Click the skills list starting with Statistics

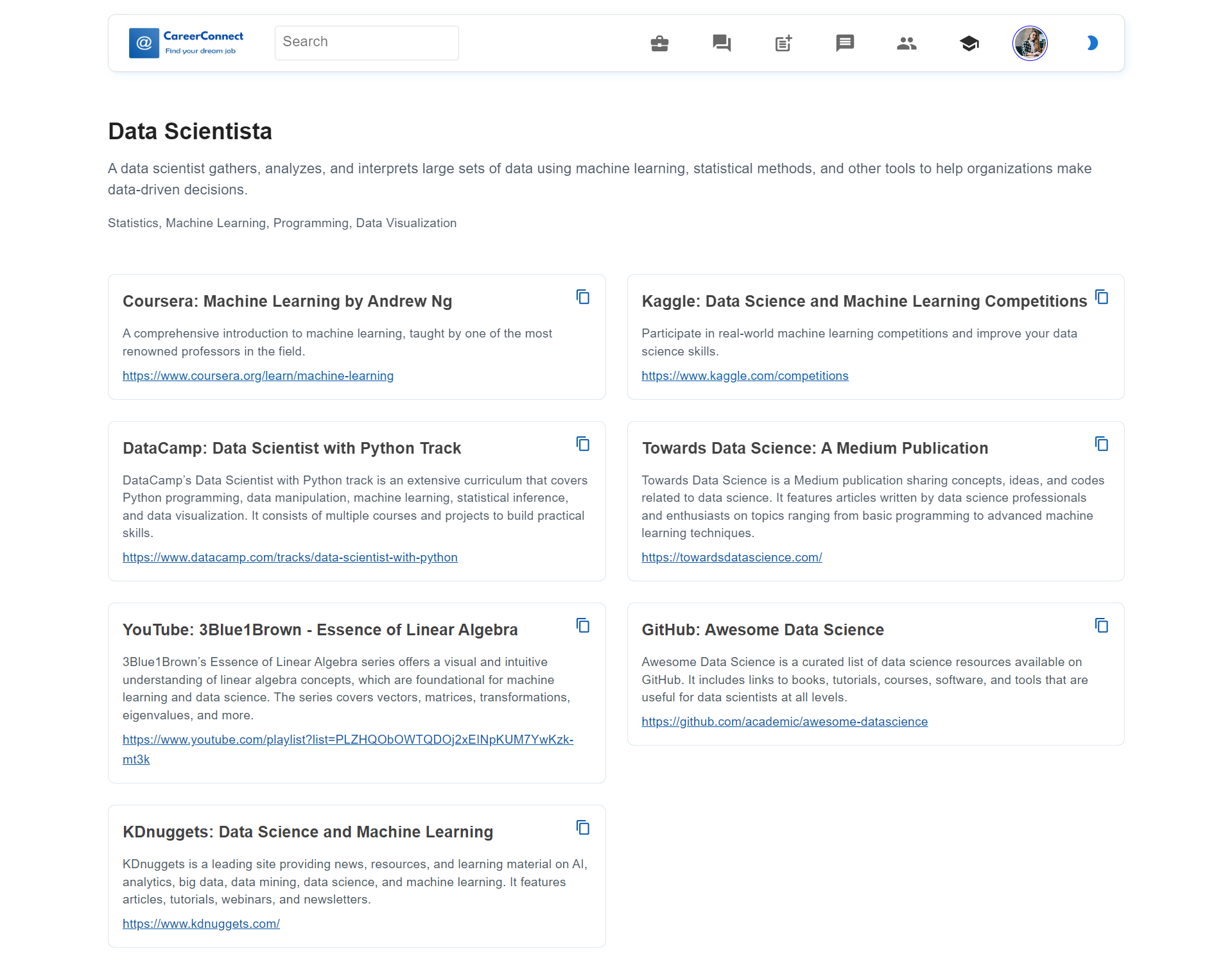coord(282,223)
